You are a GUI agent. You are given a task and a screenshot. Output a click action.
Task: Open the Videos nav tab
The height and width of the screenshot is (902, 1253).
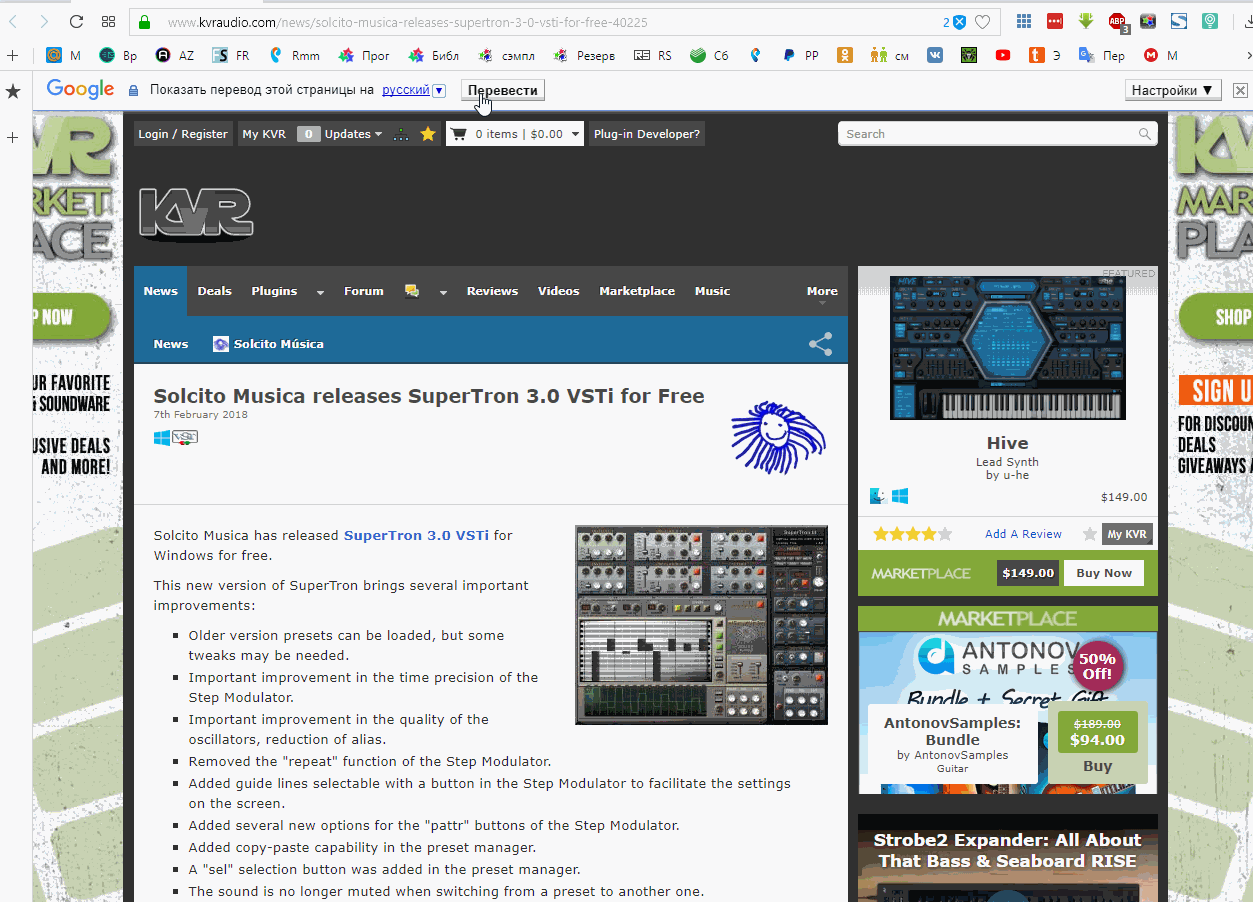pos(558,291)
